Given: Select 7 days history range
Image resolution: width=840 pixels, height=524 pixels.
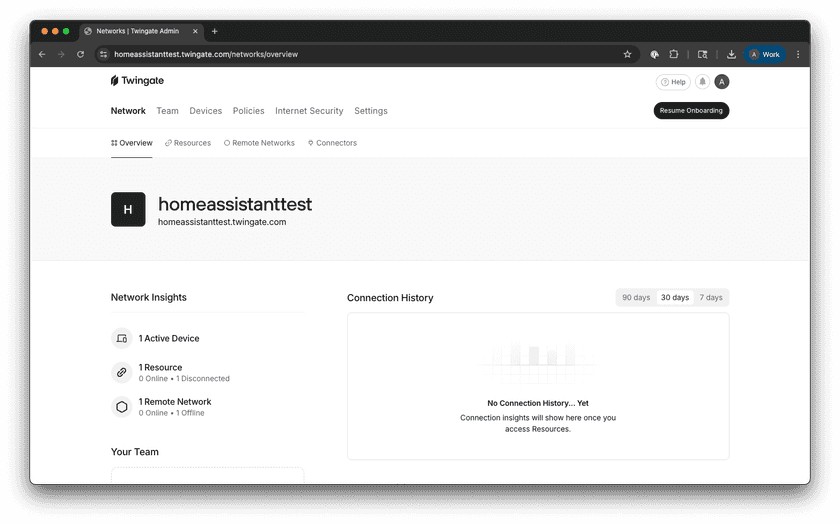Looking at the screenshot, I should coord(711,297).
